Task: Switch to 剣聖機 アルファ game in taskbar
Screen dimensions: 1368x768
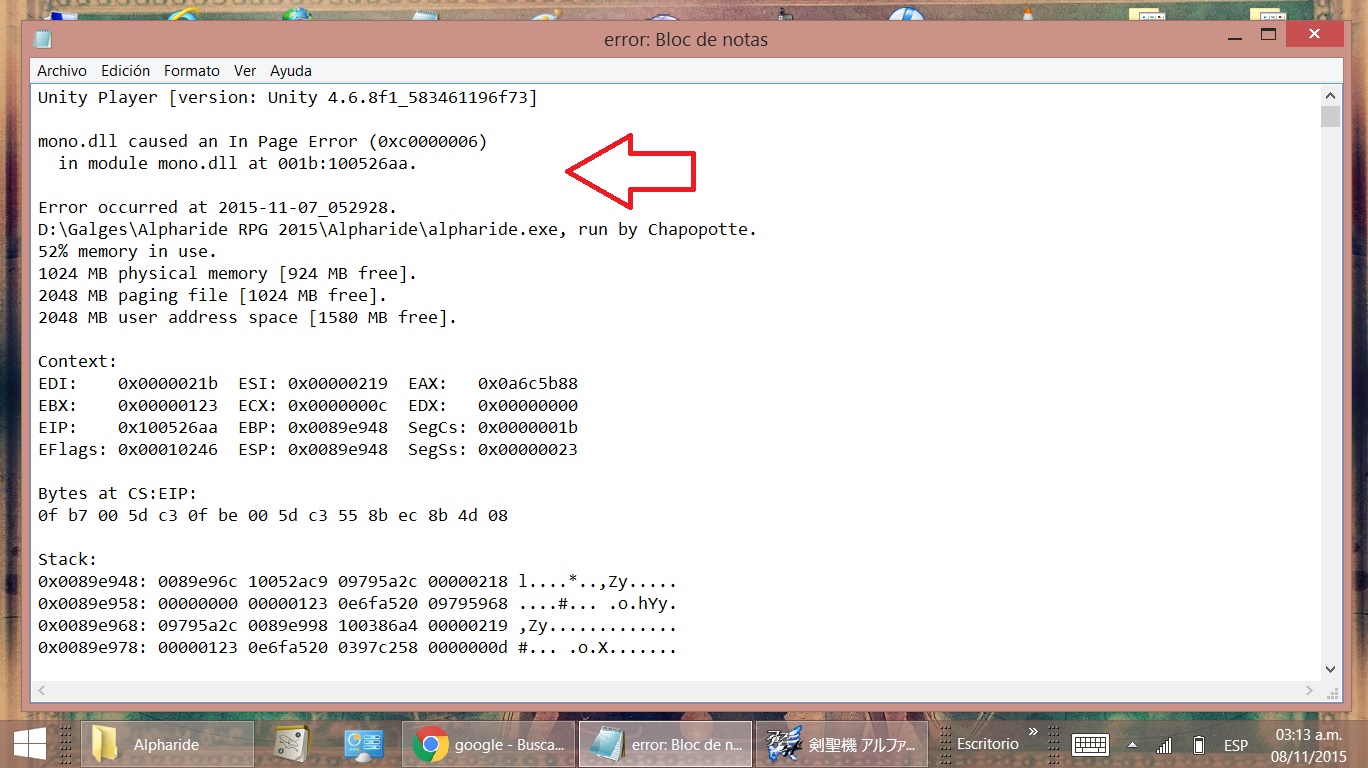Action: coord(841,745)
